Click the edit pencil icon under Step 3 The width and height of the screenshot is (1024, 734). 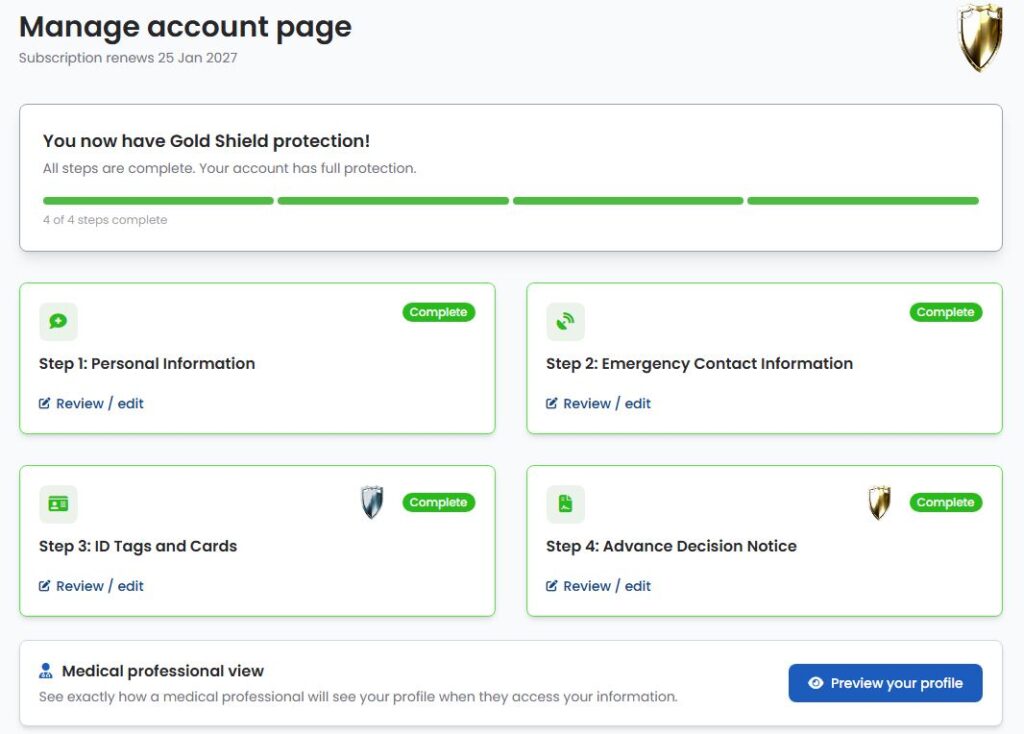tap(44, 586)
